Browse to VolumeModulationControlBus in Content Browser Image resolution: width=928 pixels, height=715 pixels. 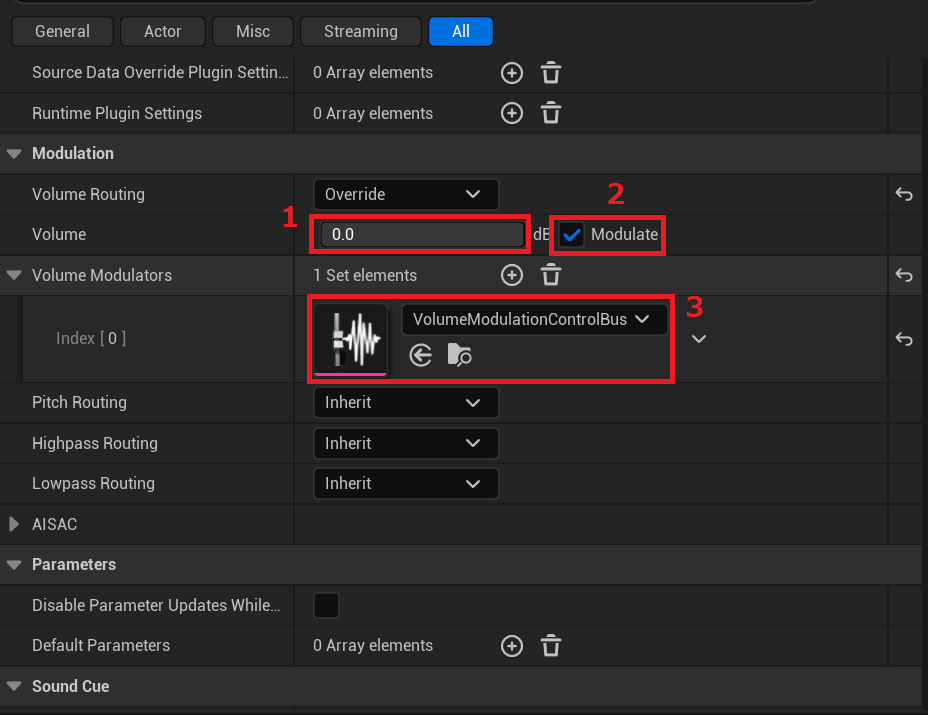point(459,355)
